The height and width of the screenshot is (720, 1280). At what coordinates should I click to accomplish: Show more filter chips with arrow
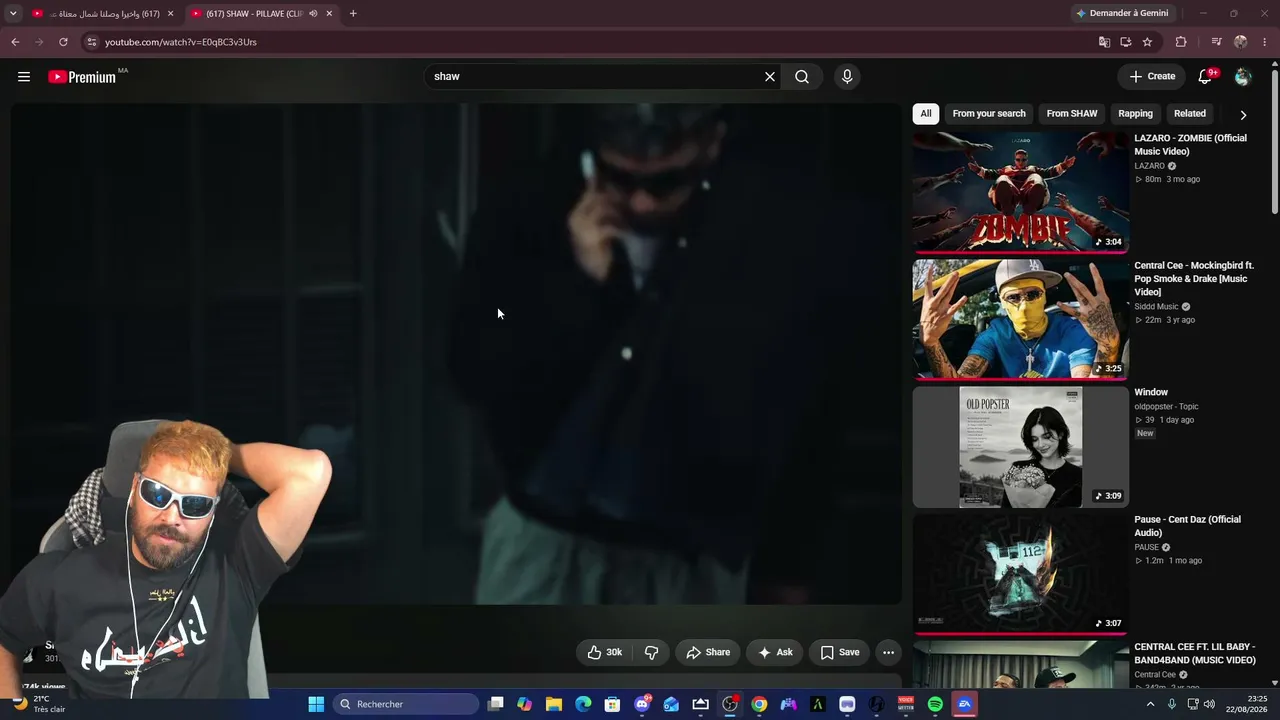point(1243,114)
